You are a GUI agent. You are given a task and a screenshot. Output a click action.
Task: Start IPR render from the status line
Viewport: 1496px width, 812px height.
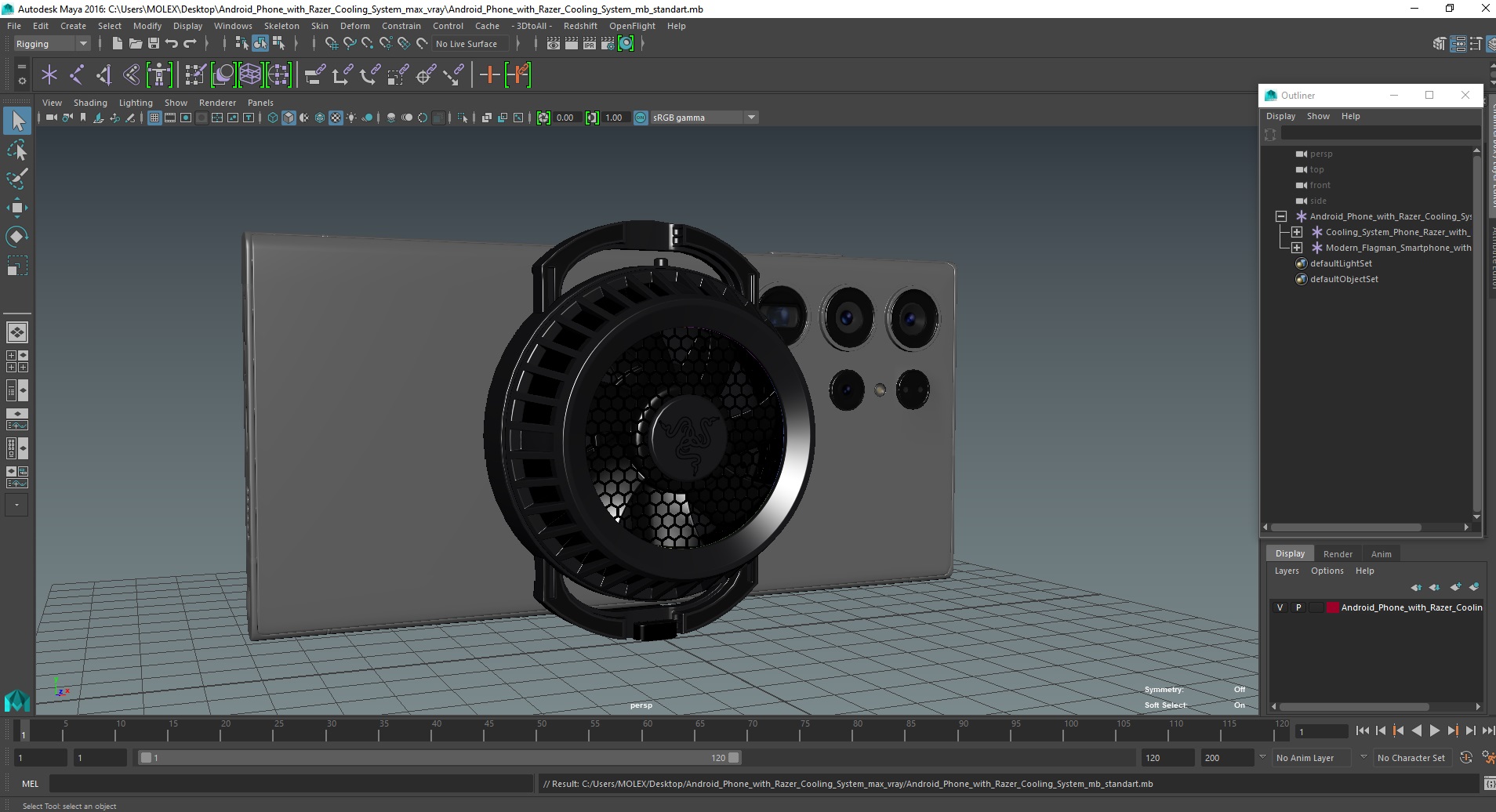pyautogui.click(x=590, y=44)
